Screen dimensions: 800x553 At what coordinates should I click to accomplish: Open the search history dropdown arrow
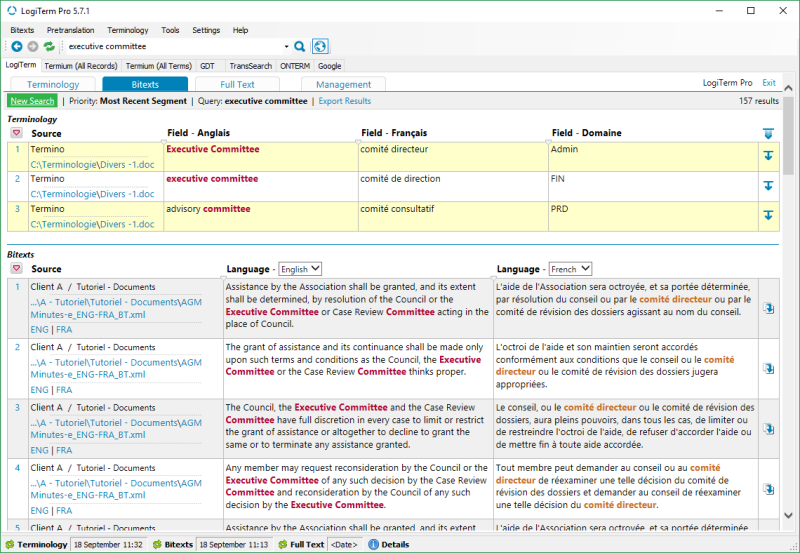286,46
